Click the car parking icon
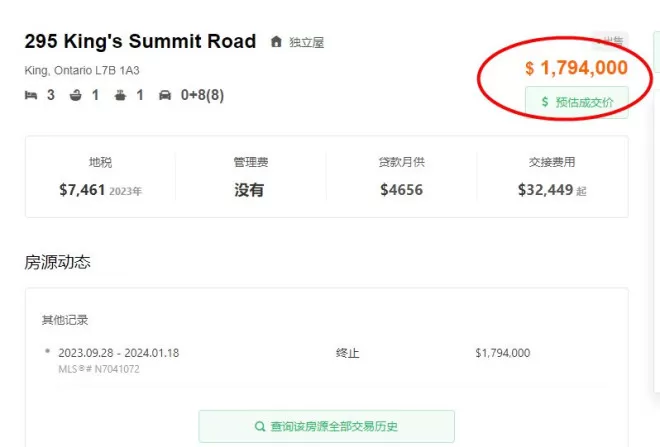 click(165, 96)
